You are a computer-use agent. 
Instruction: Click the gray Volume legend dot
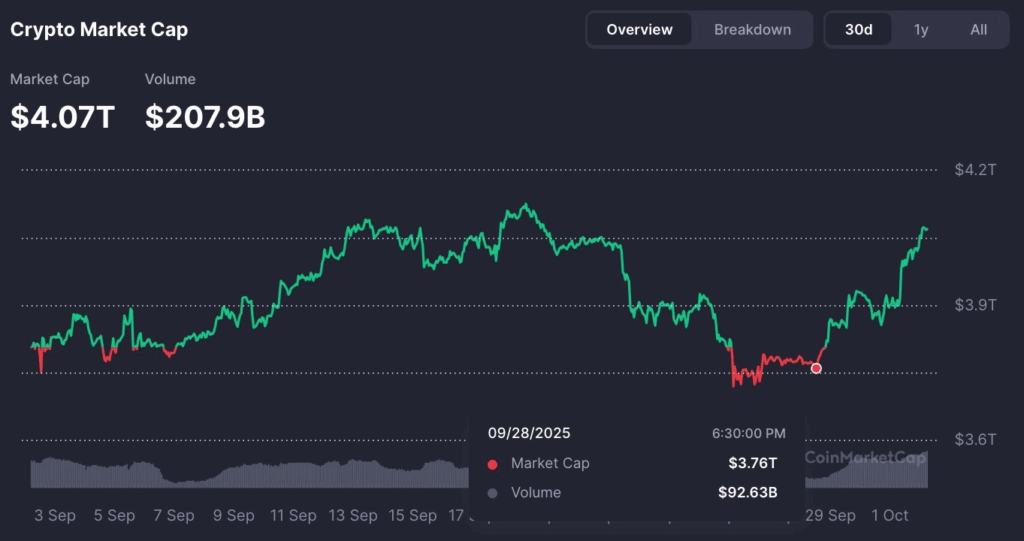point(492,493)
